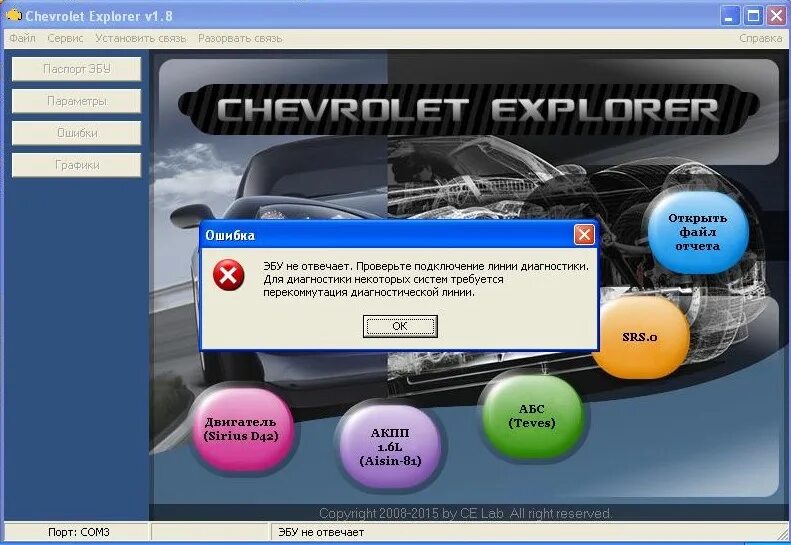Screen dimensions: 791x545
Task: Close the Ошибка dialog with X
Action: point(584,235)
